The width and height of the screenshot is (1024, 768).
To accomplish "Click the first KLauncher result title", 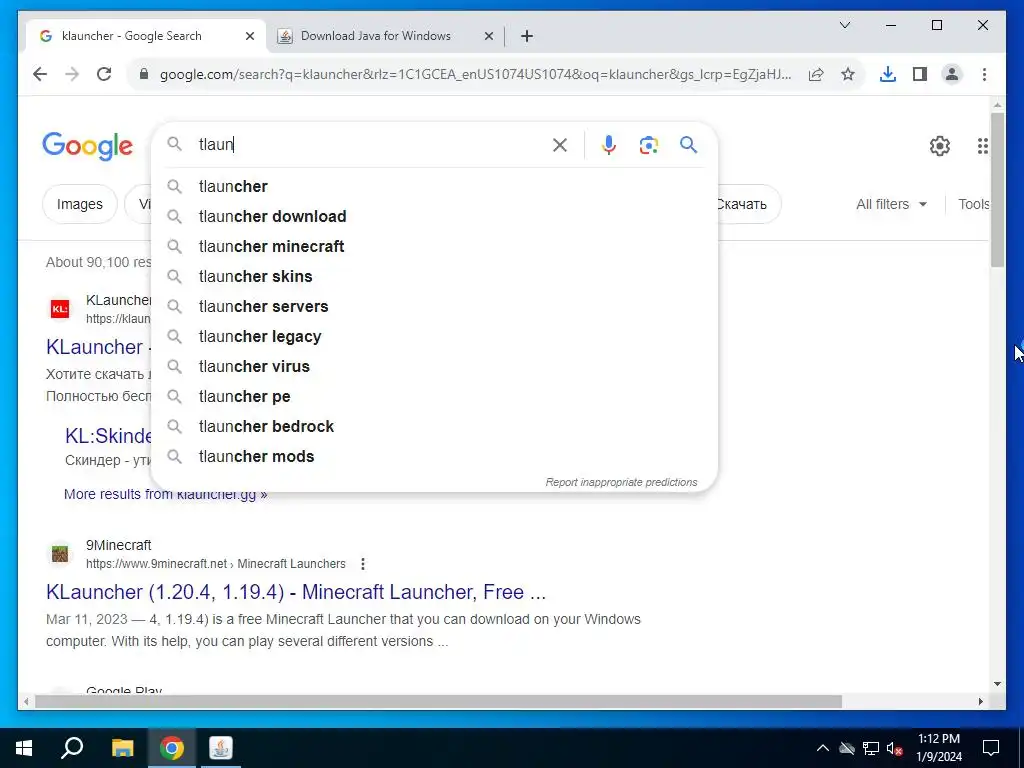I will click(98, 347).
